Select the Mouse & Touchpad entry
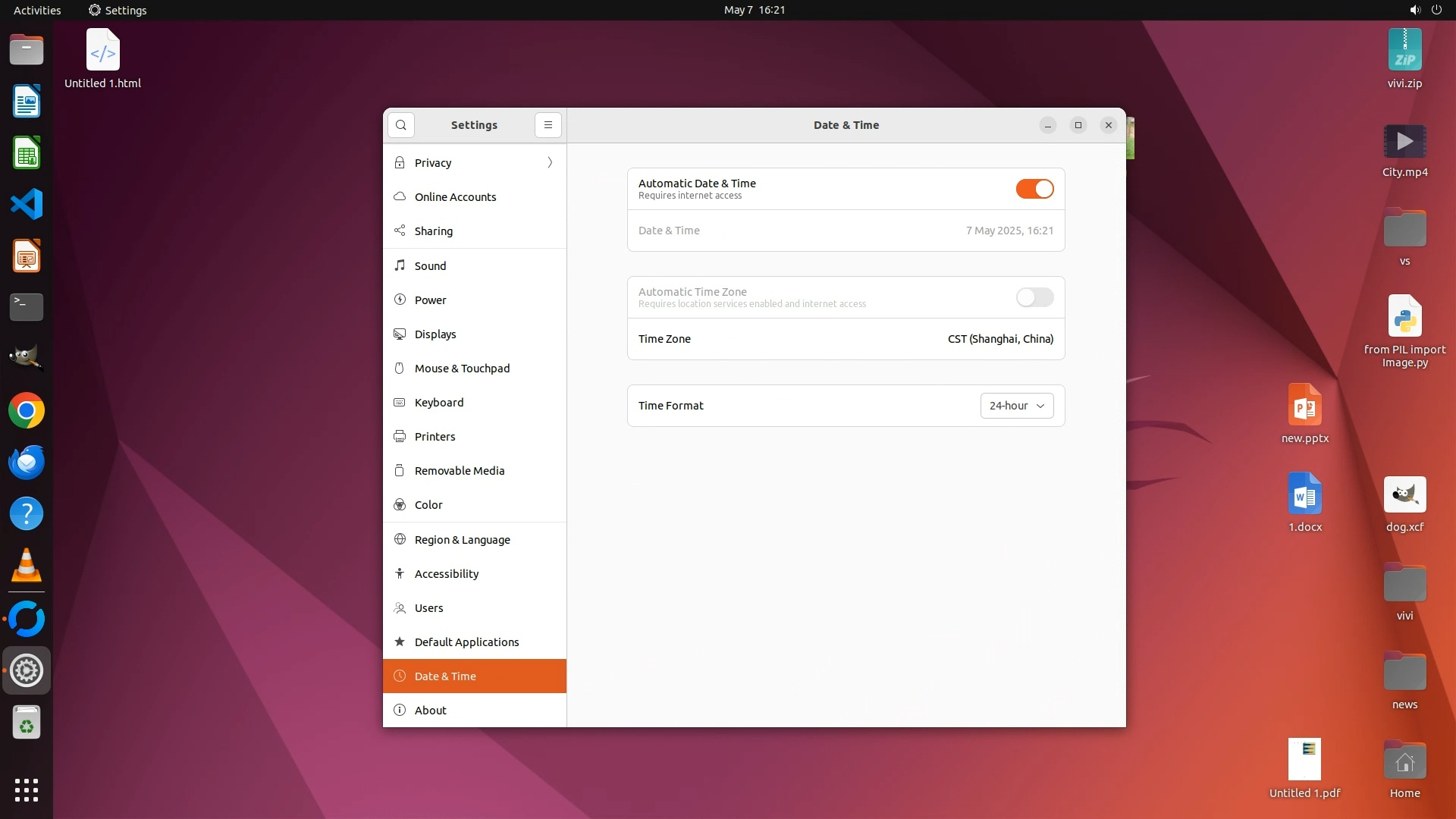Screen dimensions: 1456x819 (x=462, y=369)
